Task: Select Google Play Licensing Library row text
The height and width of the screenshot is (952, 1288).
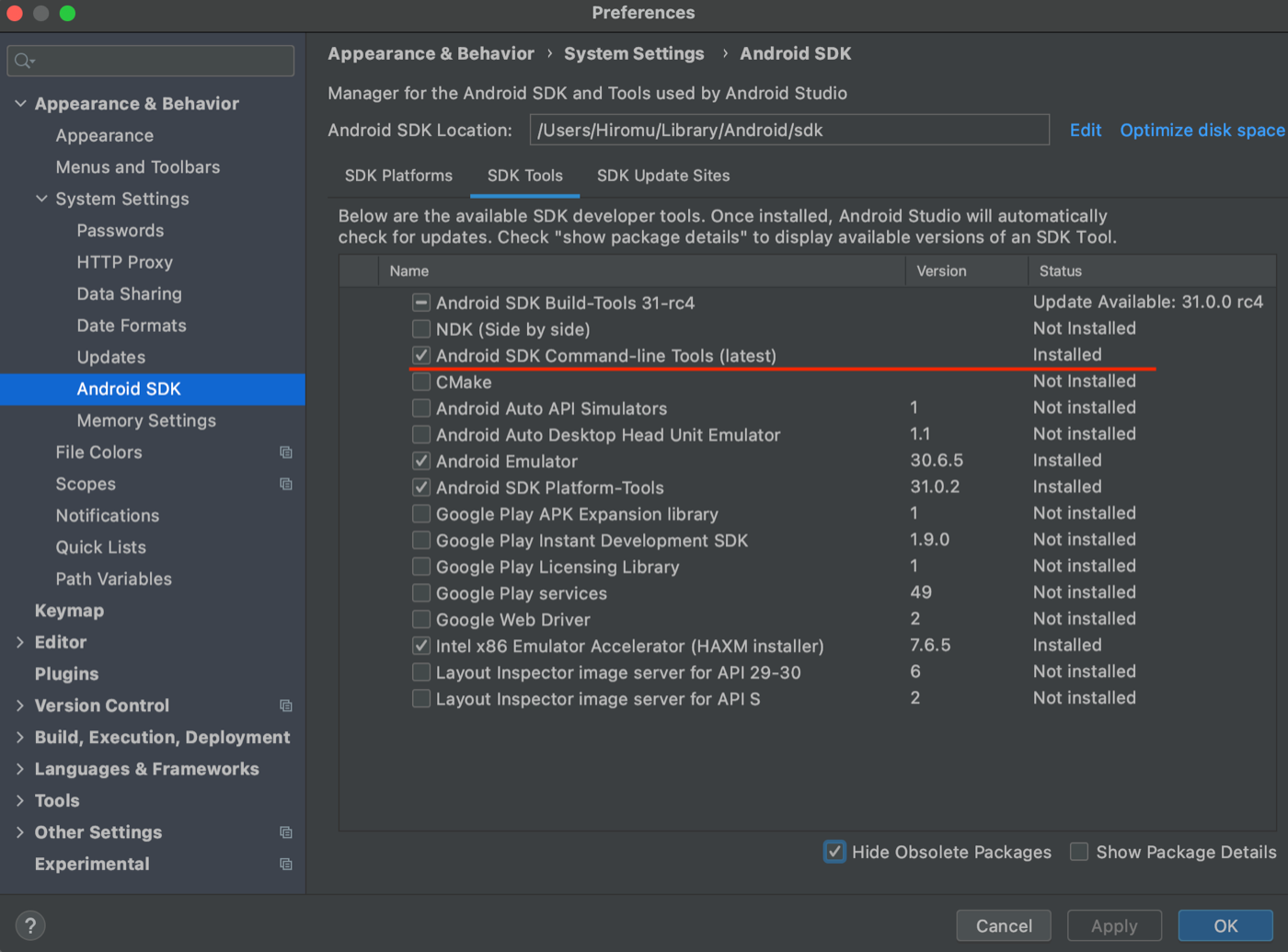Action: [x=558, y=568]
